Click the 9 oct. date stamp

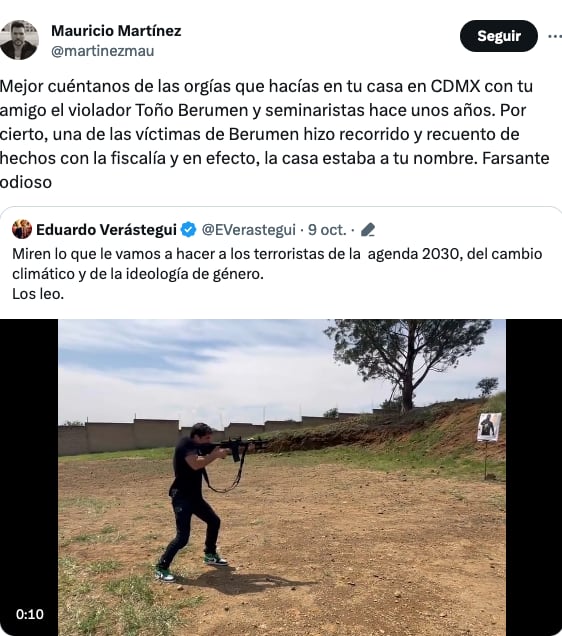327,230
